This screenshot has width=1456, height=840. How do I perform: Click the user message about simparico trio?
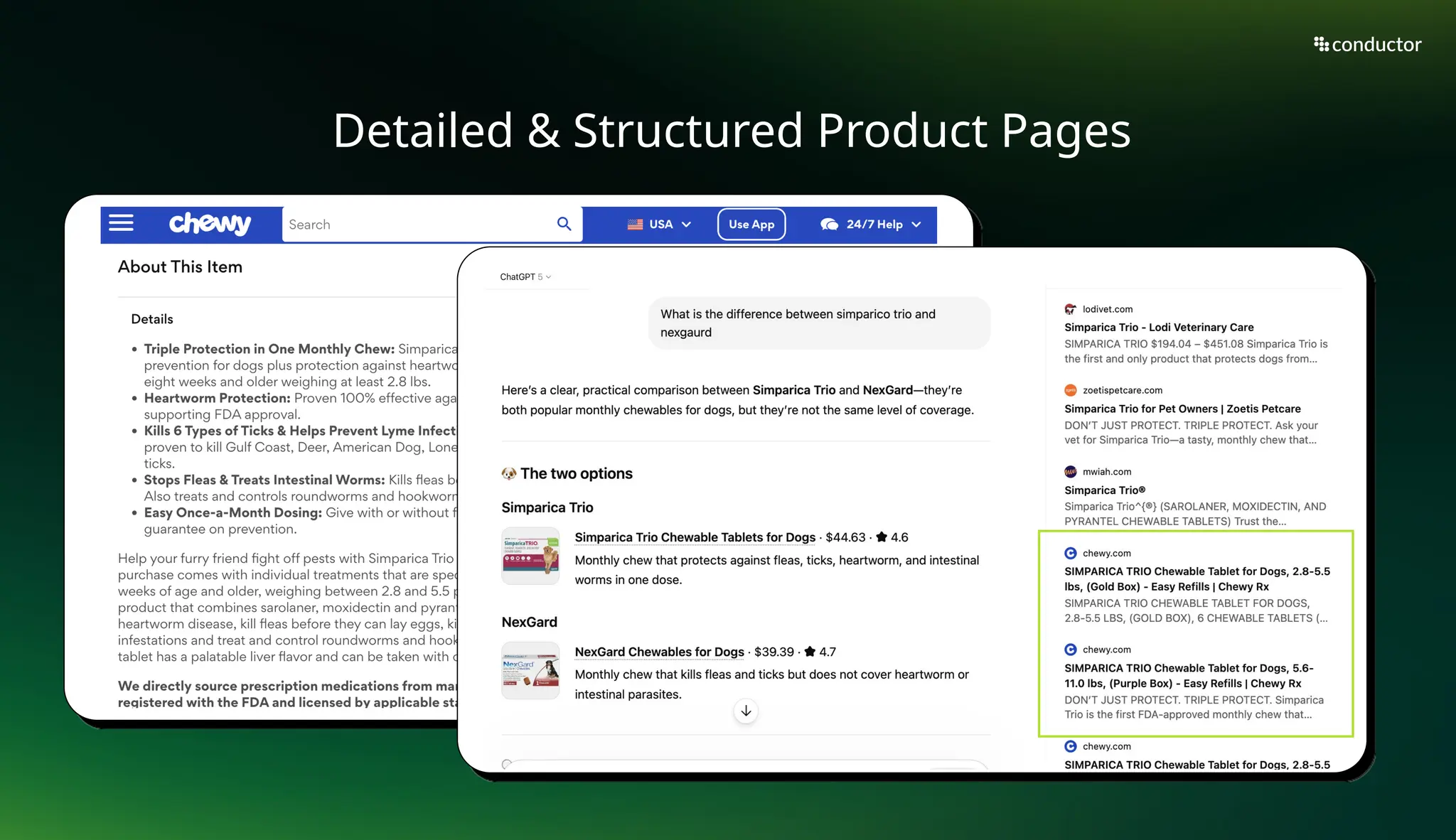(x=819, y=323)
